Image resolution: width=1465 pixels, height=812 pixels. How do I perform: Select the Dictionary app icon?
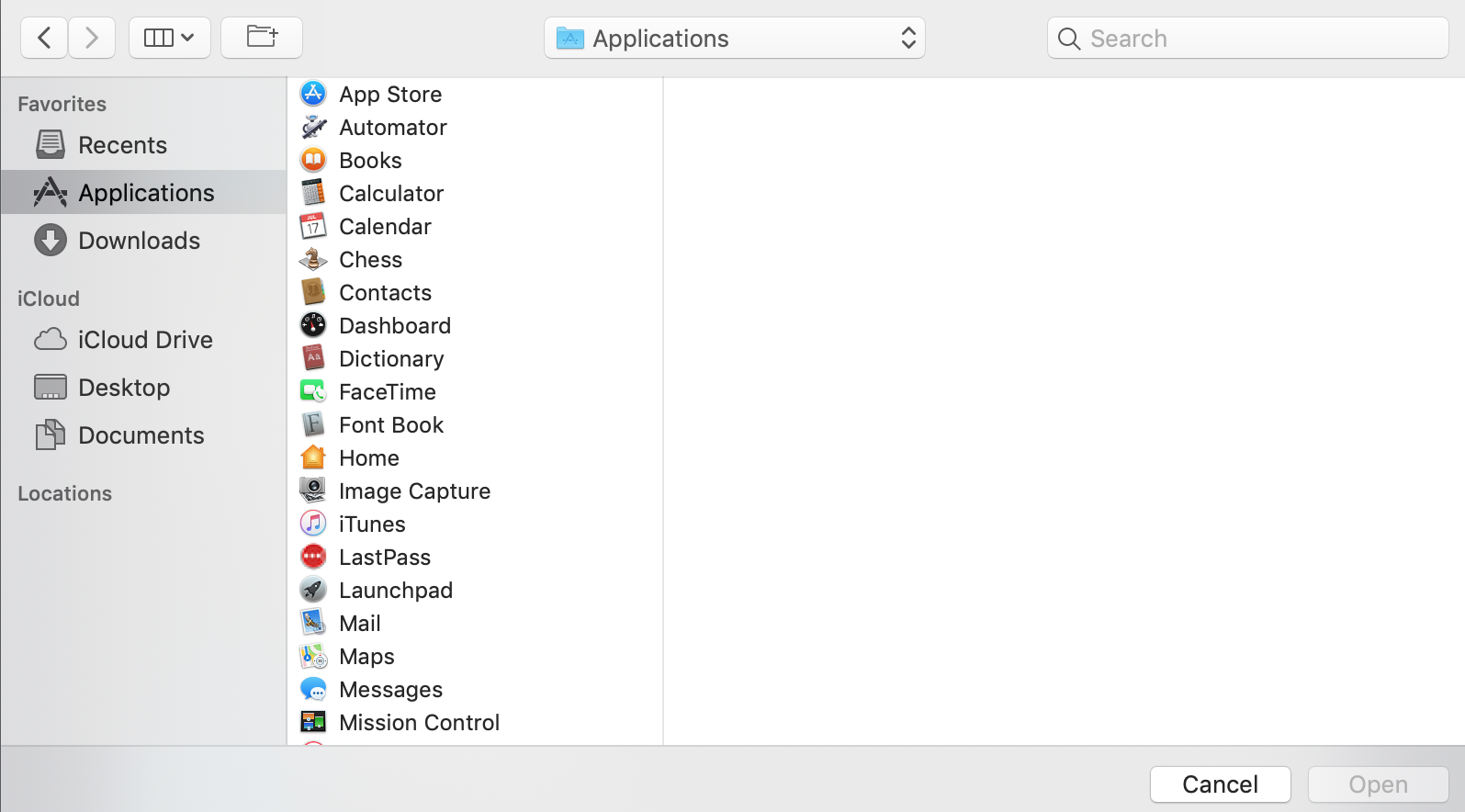pyautogui.click(x=313, y=358)
